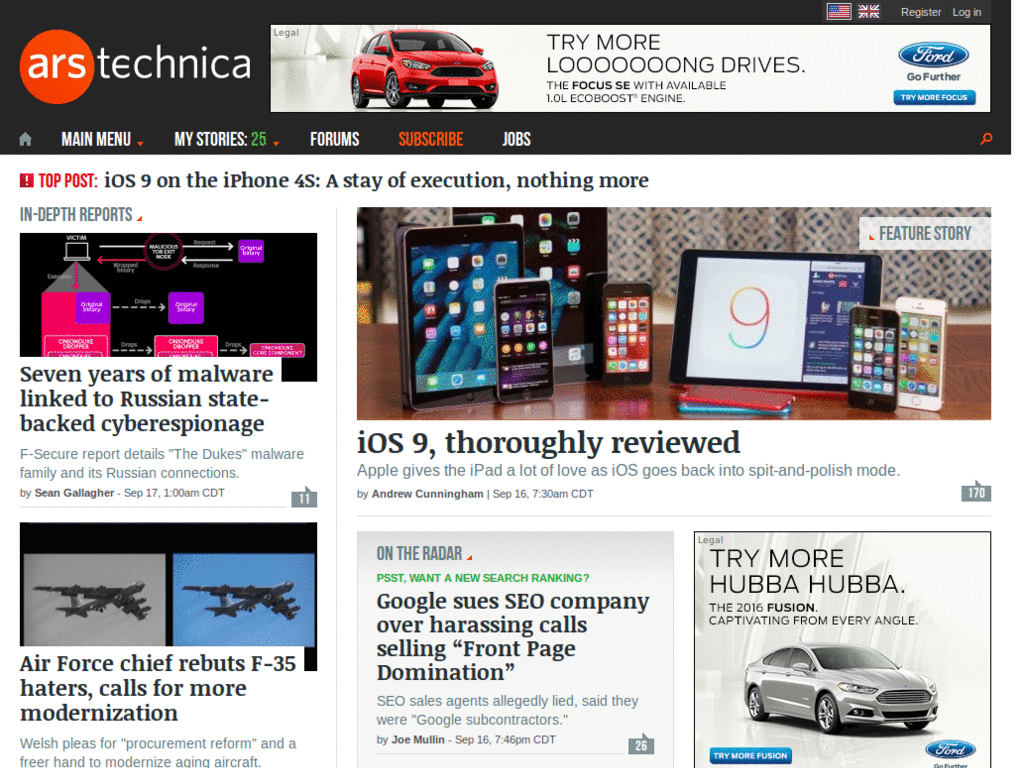
Task: Go to Ars Technica home via house icon
Action: (x=25, y=139)
